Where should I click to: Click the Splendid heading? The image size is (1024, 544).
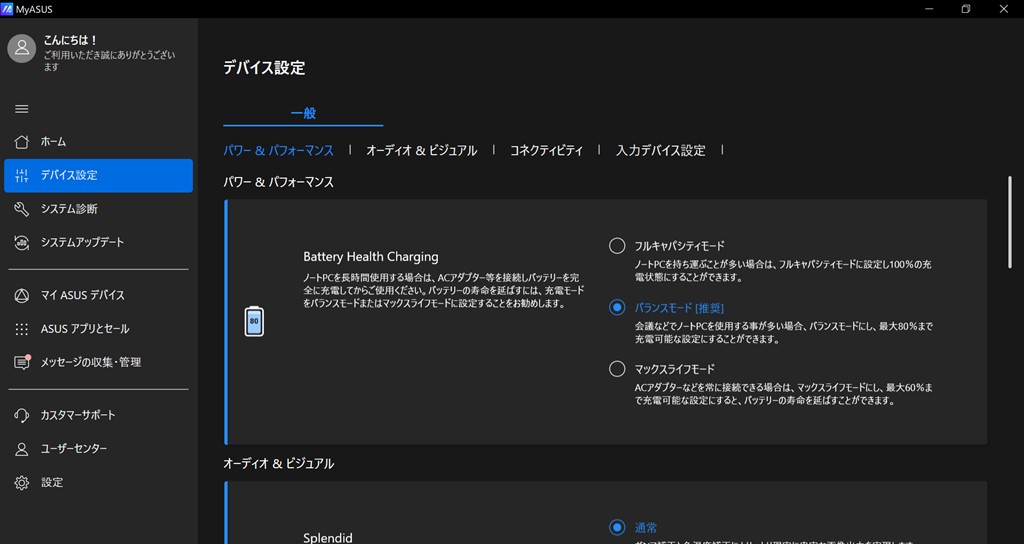pyautogui.click(x=328, y=538)
